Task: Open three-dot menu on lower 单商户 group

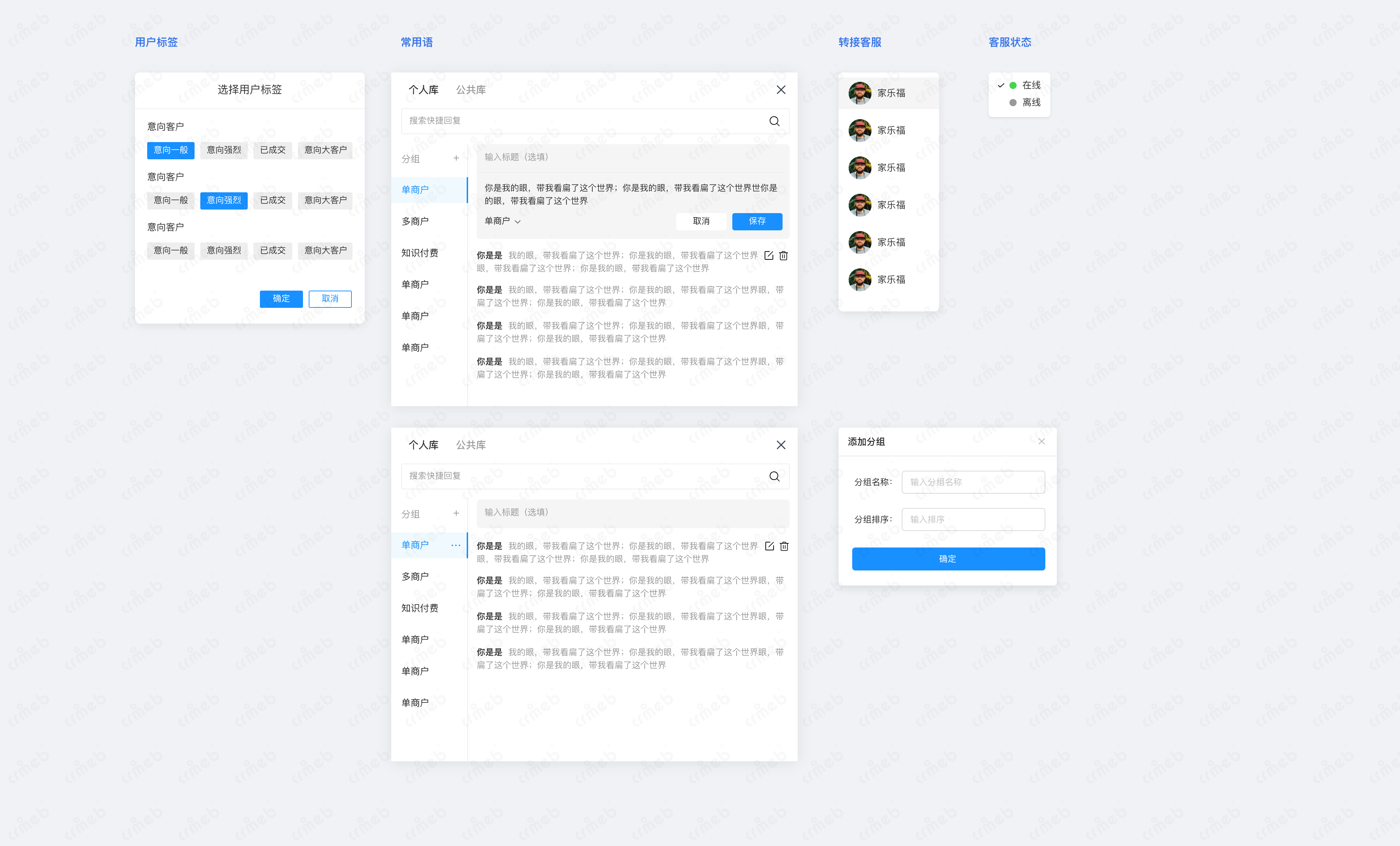Action: pos(456,545)
